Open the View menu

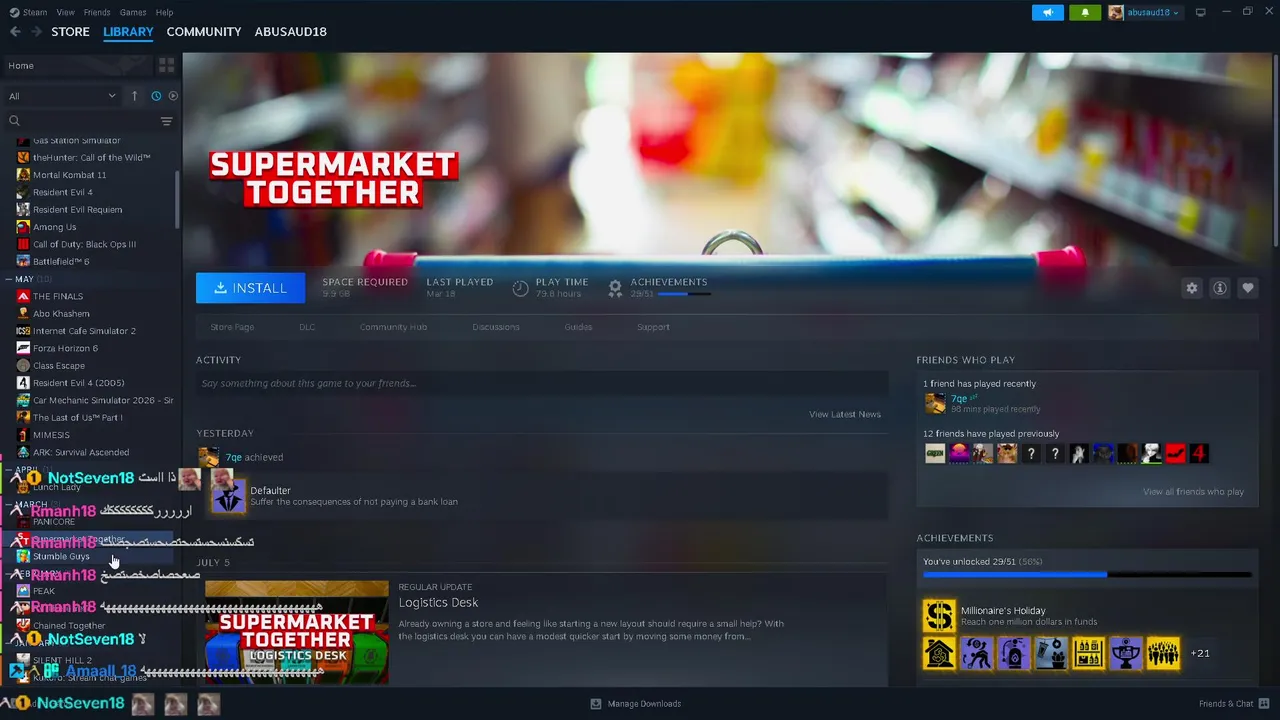pyautogui.click(x=65, y=12)
